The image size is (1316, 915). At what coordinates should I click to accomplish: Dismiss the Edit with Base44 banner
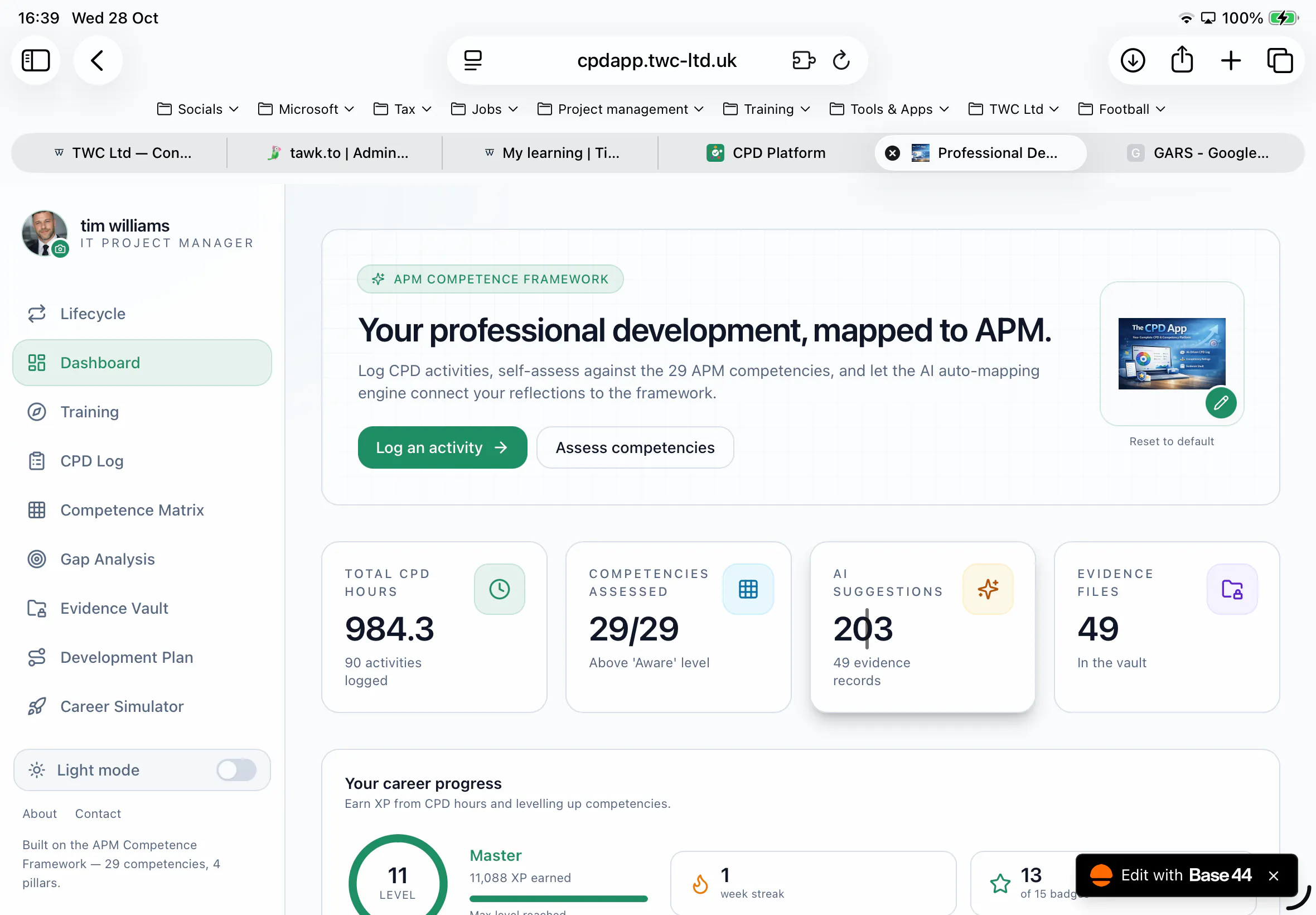(x=1273, y=875)
